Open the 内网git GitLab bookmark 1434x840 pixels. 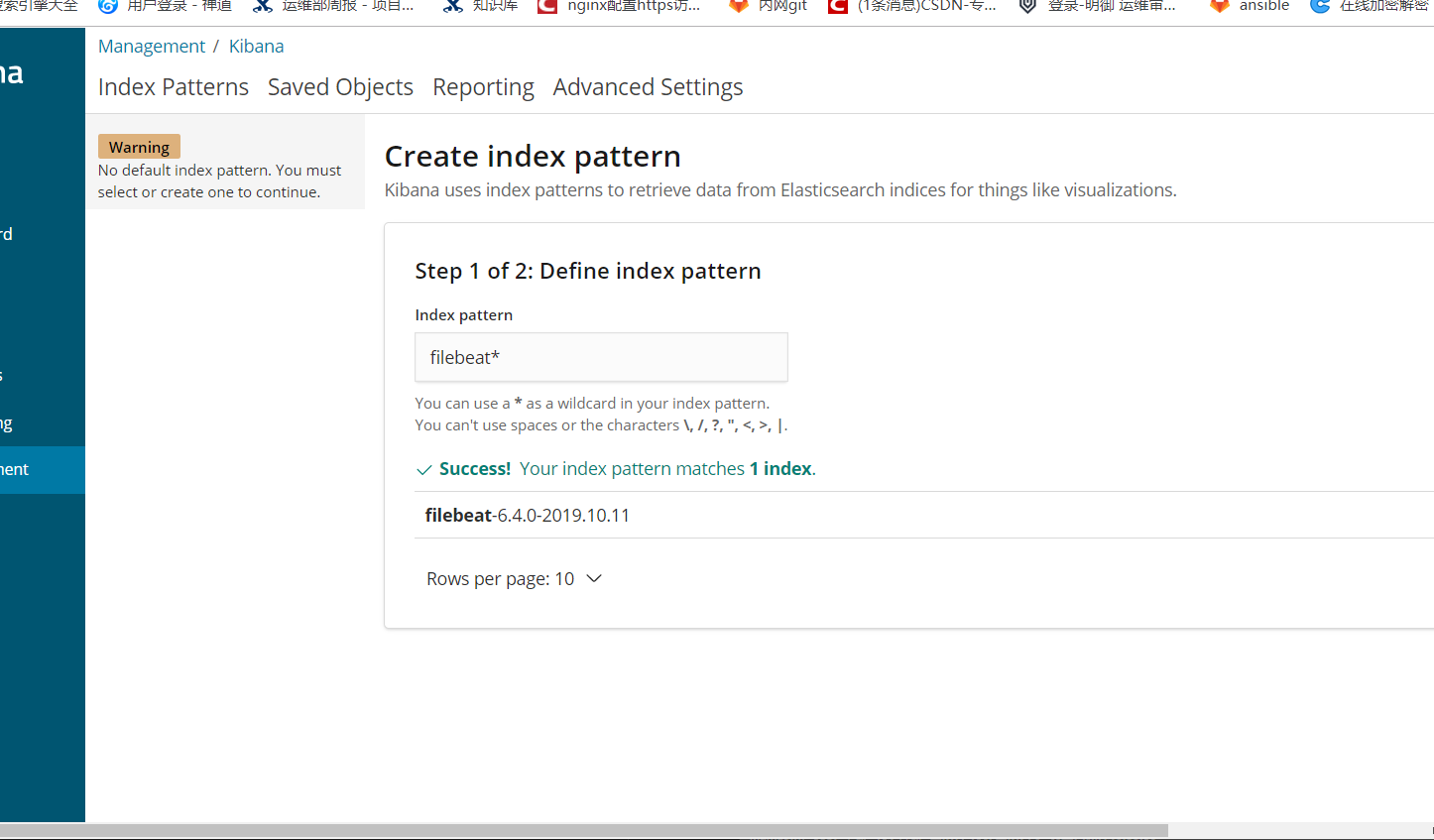(768, 6)
